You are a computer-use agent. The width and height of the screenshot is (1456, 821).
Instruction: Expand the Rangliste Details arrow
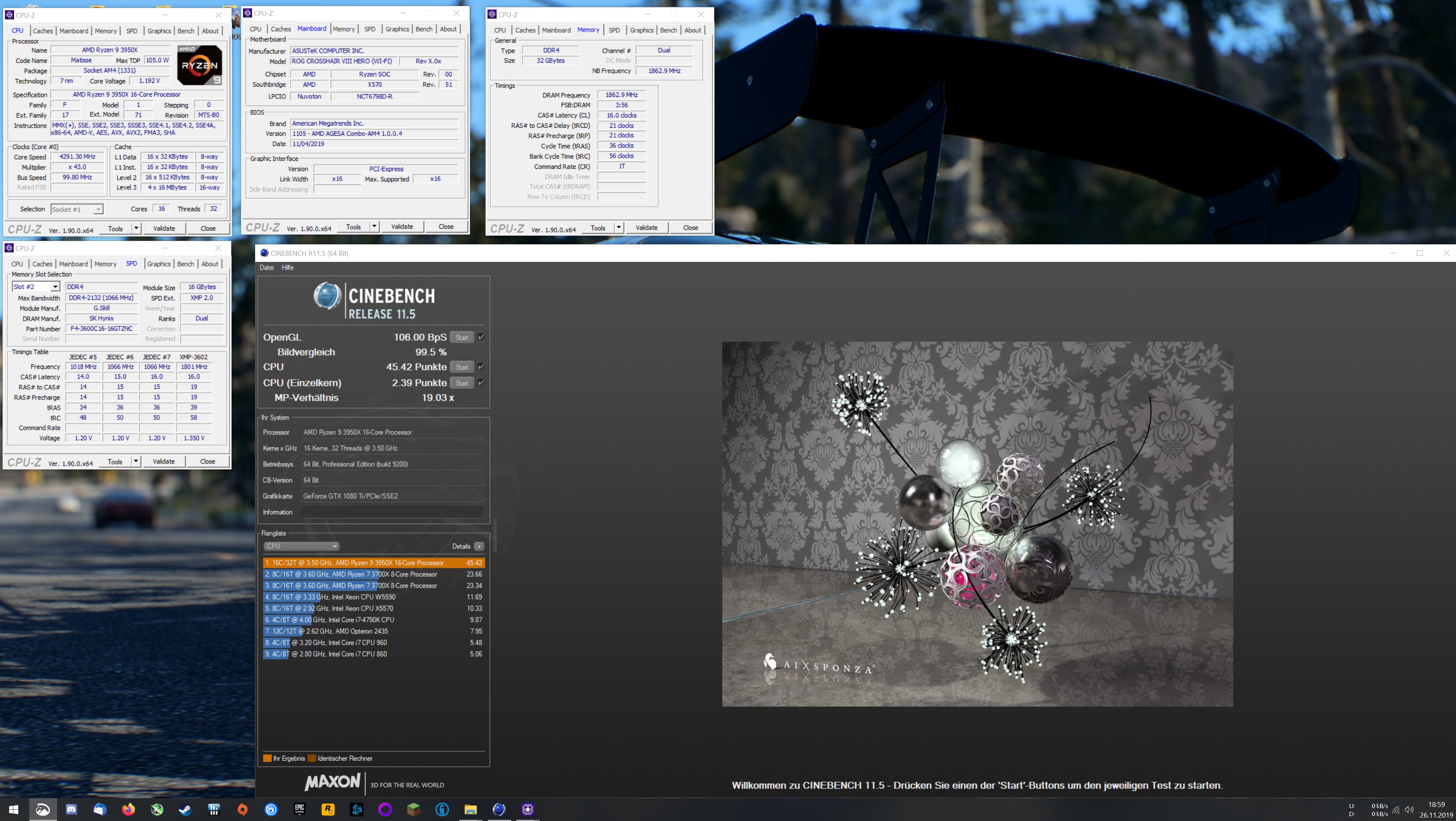pyautogui.click(x=479, y=546)
